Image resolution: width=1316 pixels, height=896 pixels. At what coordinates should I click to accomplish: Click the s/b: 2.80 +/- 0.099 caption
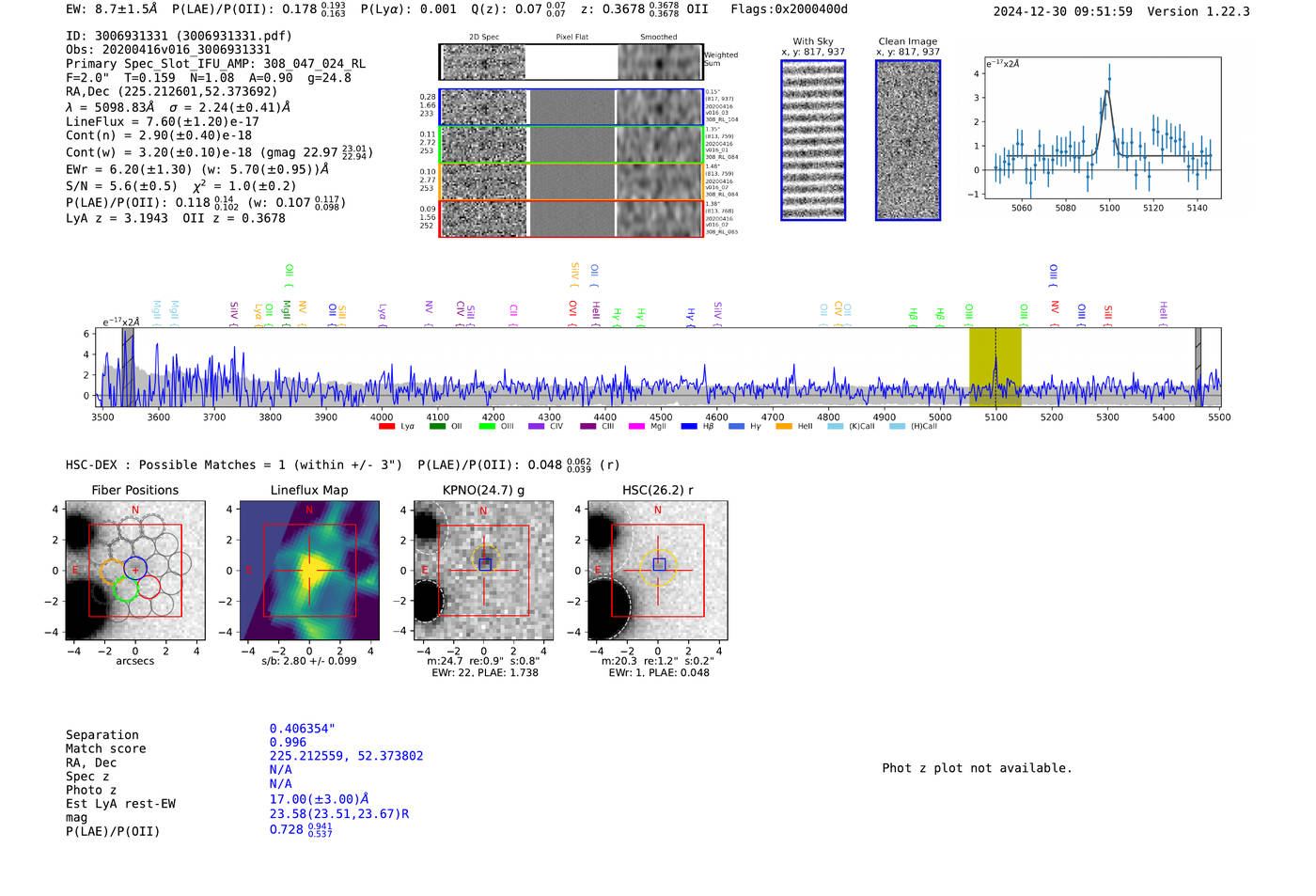(309, 661)
